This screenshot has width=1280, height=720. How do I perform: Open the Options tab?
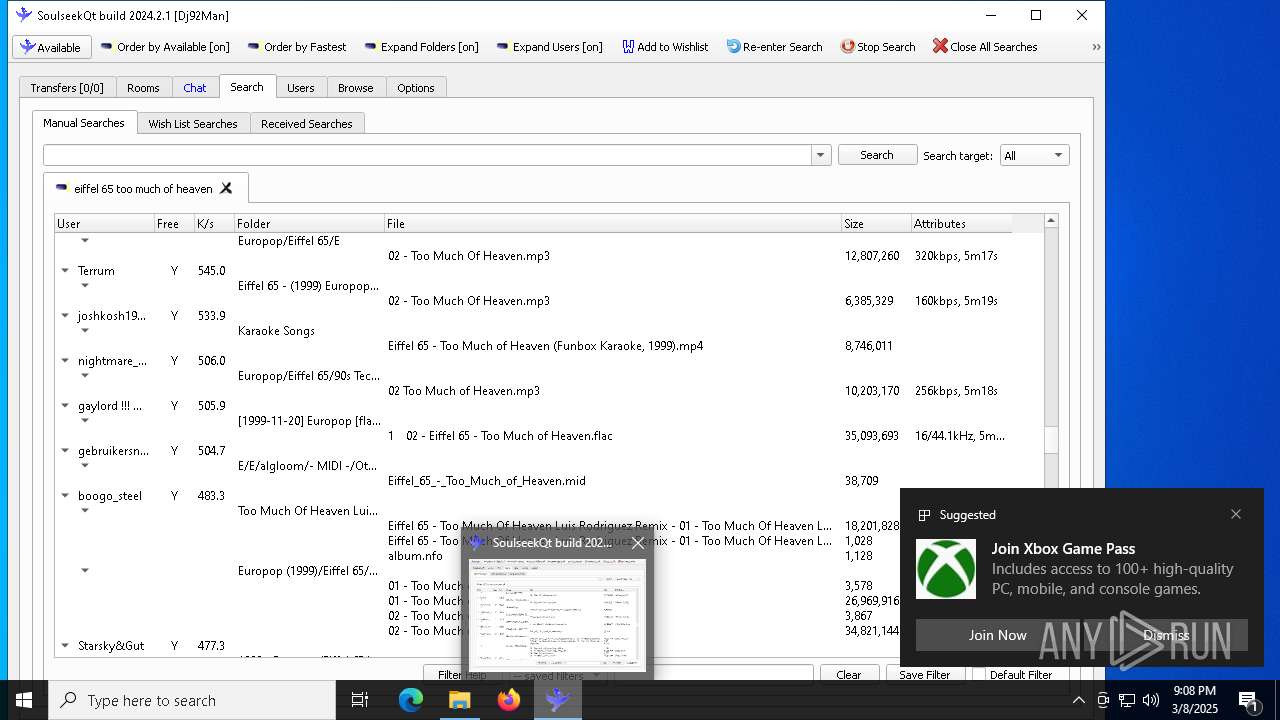click(416, 88)
